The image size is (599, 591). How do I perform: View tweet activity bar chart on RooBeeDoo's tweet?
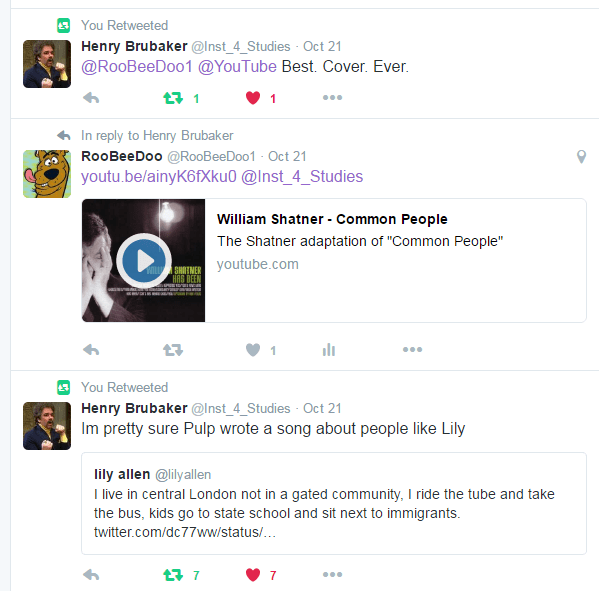click(329, 350)
